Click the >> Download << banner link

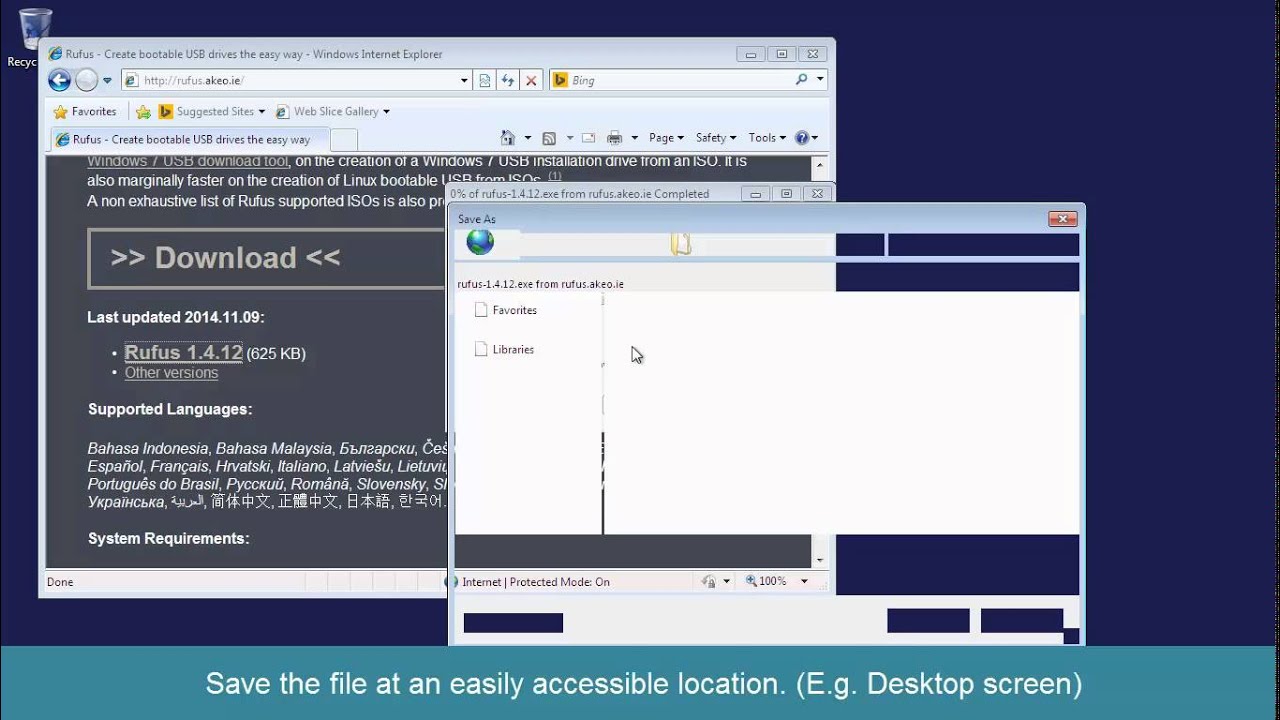coord(266,258)
